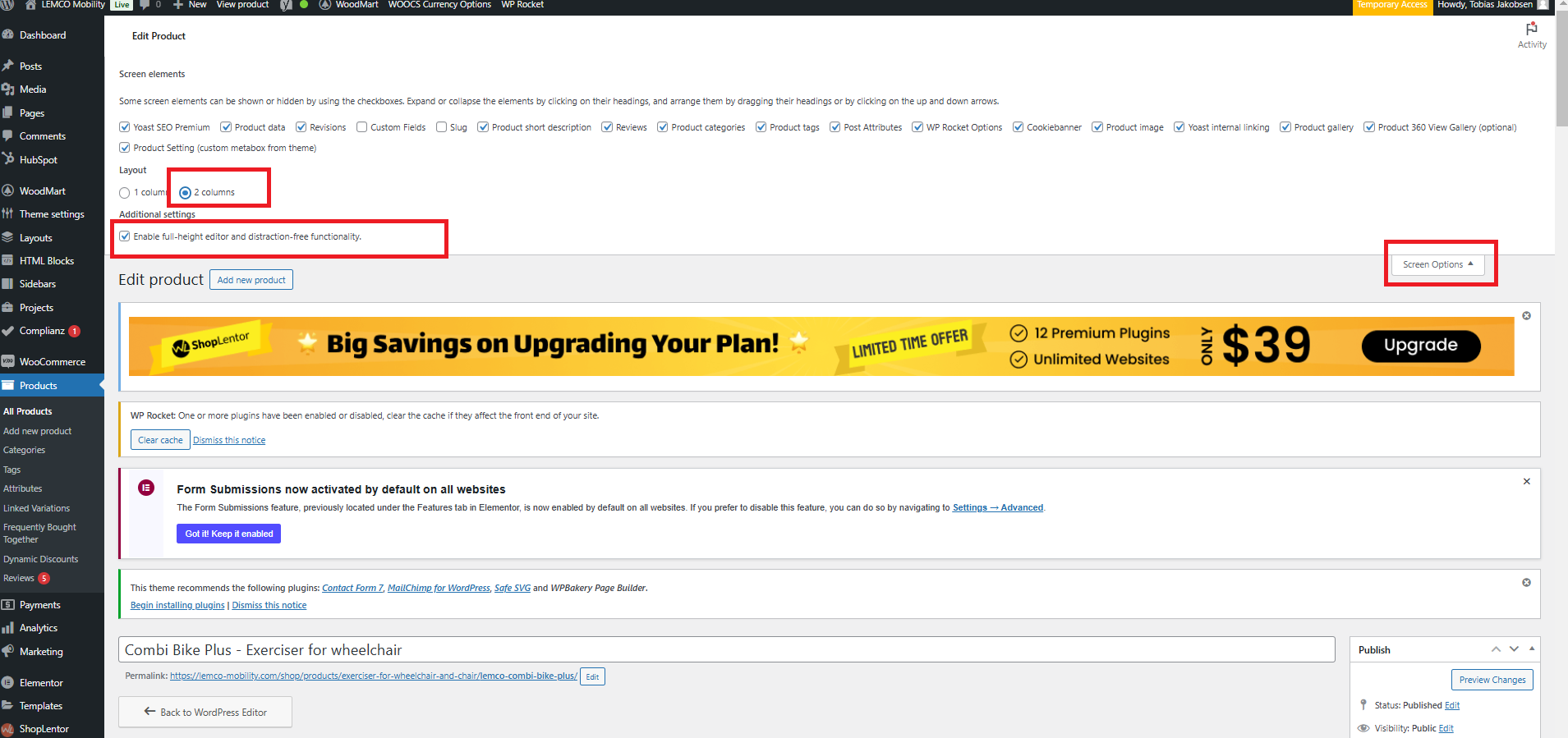Toggle the Product gallery checkbox

tap(1285, 127)
